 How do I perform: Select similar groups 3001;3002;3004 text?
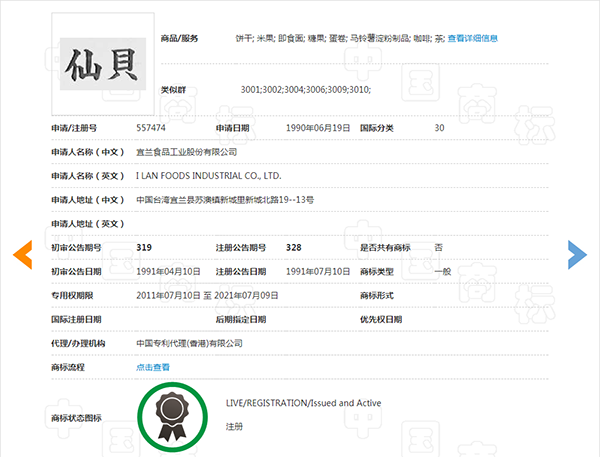272,90
